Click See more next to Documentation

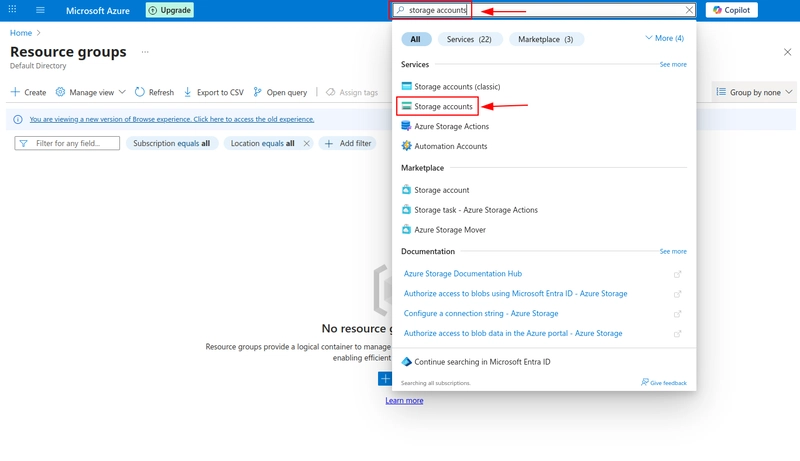[x=673, y=251]
